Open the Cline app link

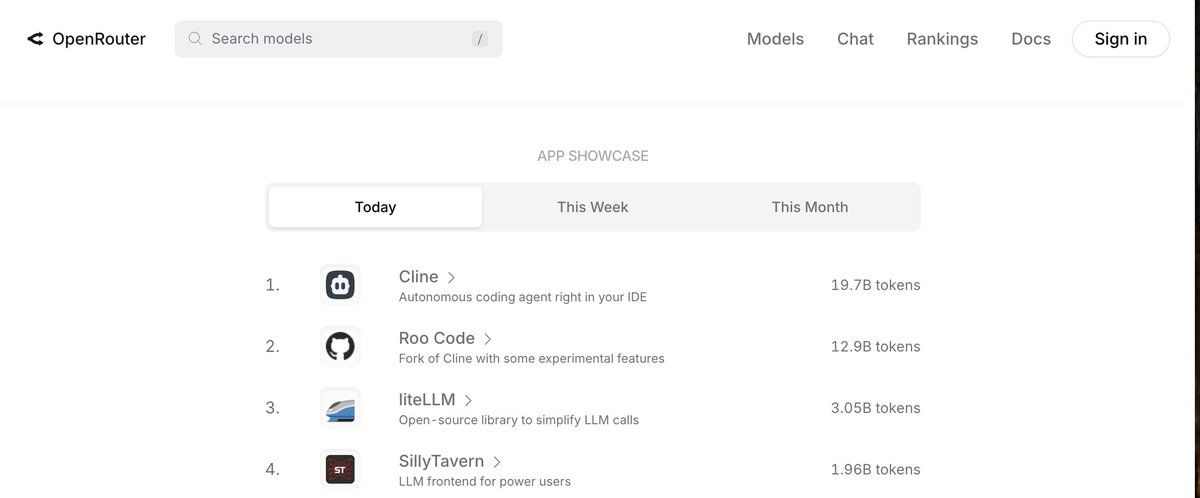click(x=418, y=277)
